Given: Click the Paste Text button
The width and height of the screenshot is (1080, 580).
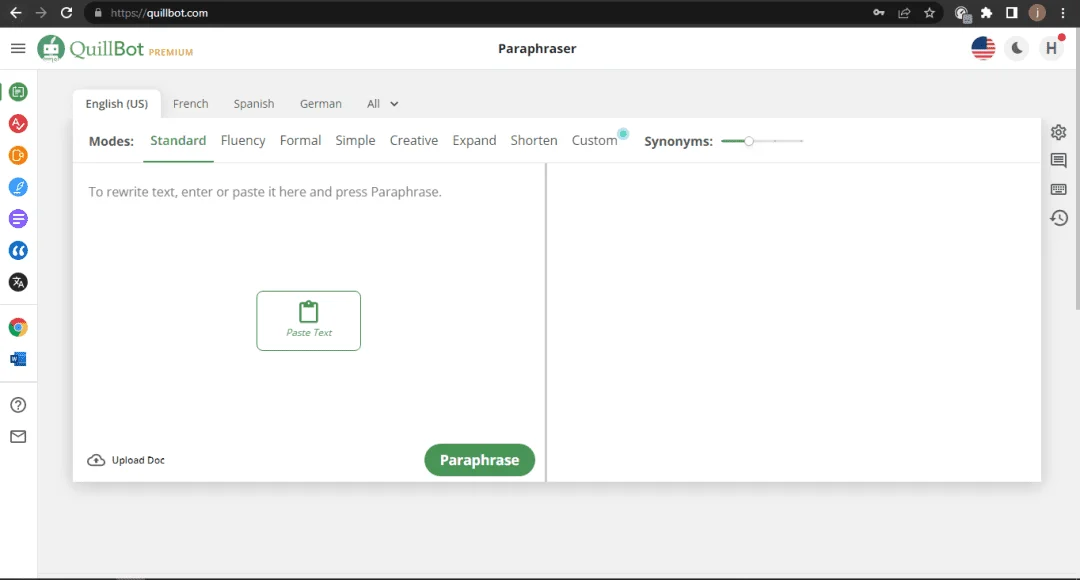Looking at the screenshot, I should coord(309,320).
